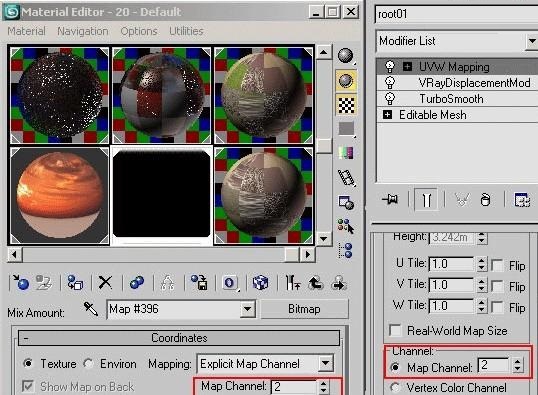Image resolution: width=538 pixels, height=395 pixels.
Task: Toggle VRayDisplacementMod lightbulb visibility
Action: [390, 83]
